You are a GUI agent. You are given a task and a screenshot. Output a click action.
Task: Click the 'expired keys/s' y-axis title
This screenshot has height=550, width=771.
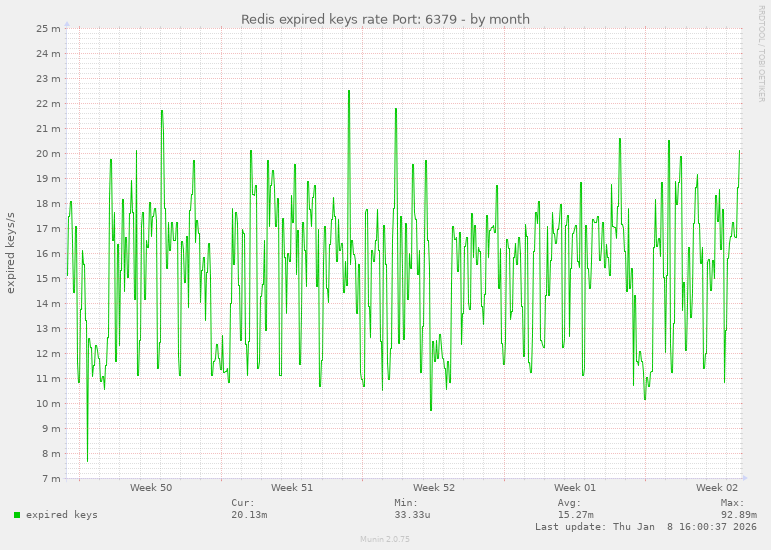pos(10,253)
